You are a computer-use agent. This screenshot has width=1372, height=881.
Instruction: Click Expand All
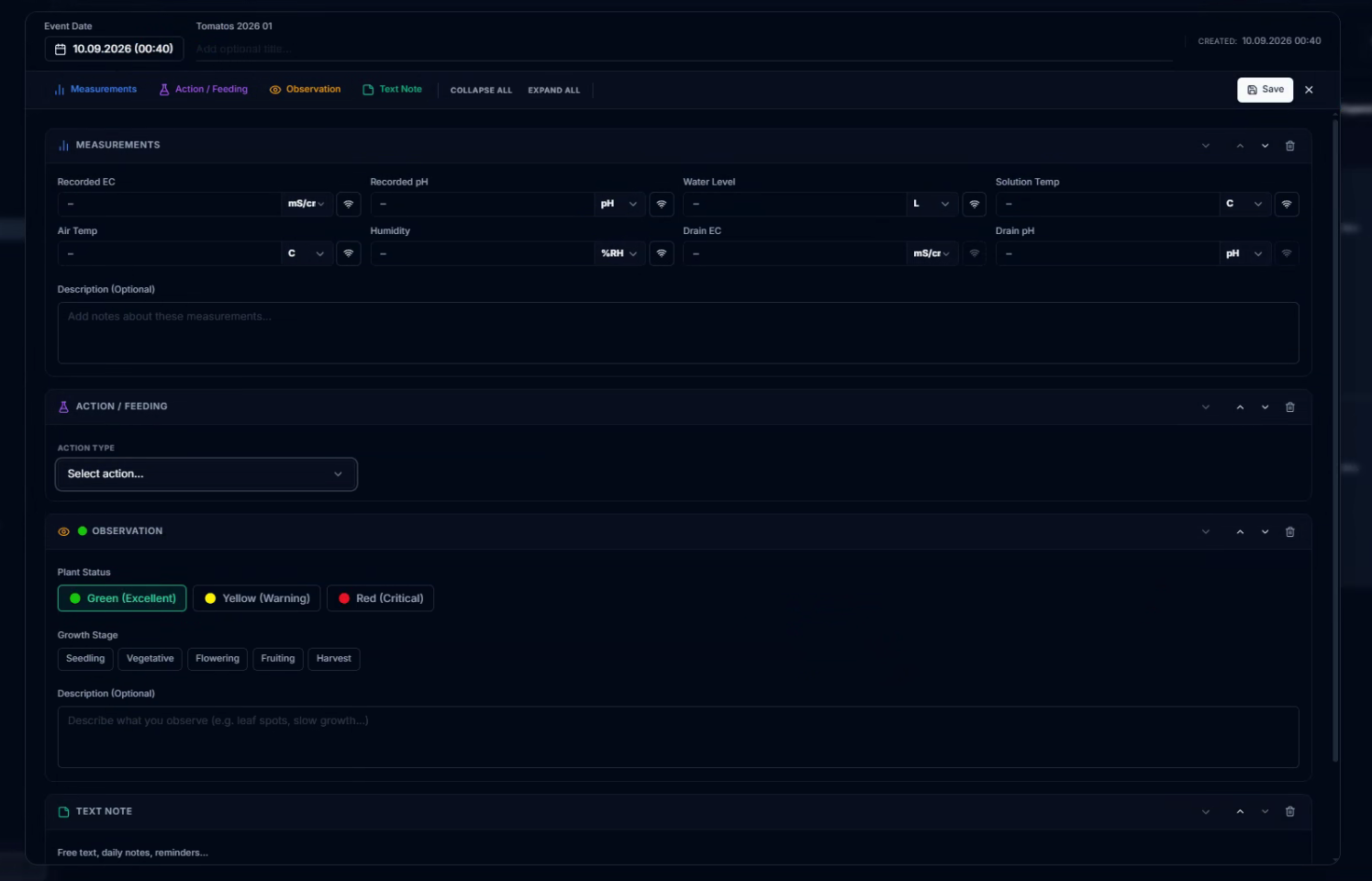click(553, 90)
